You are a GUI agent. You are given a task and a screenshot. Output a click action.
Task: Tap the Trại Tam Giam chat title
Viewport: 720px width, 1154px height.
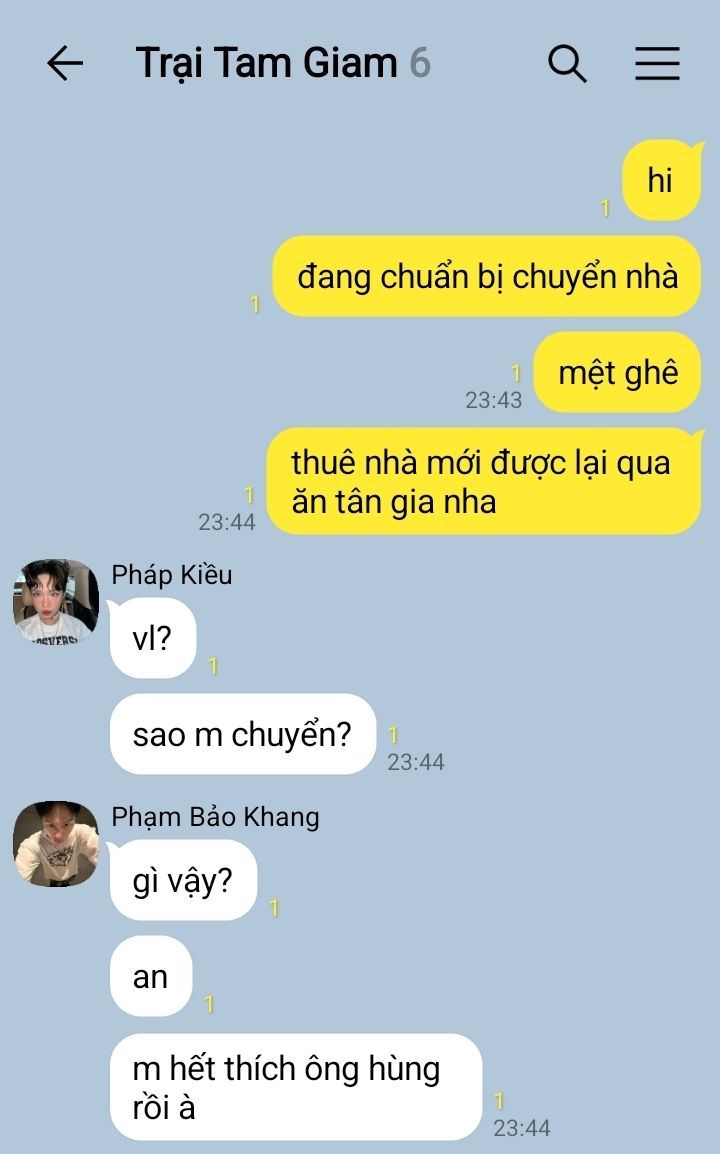pyautogui.click(x=267, y=63)
